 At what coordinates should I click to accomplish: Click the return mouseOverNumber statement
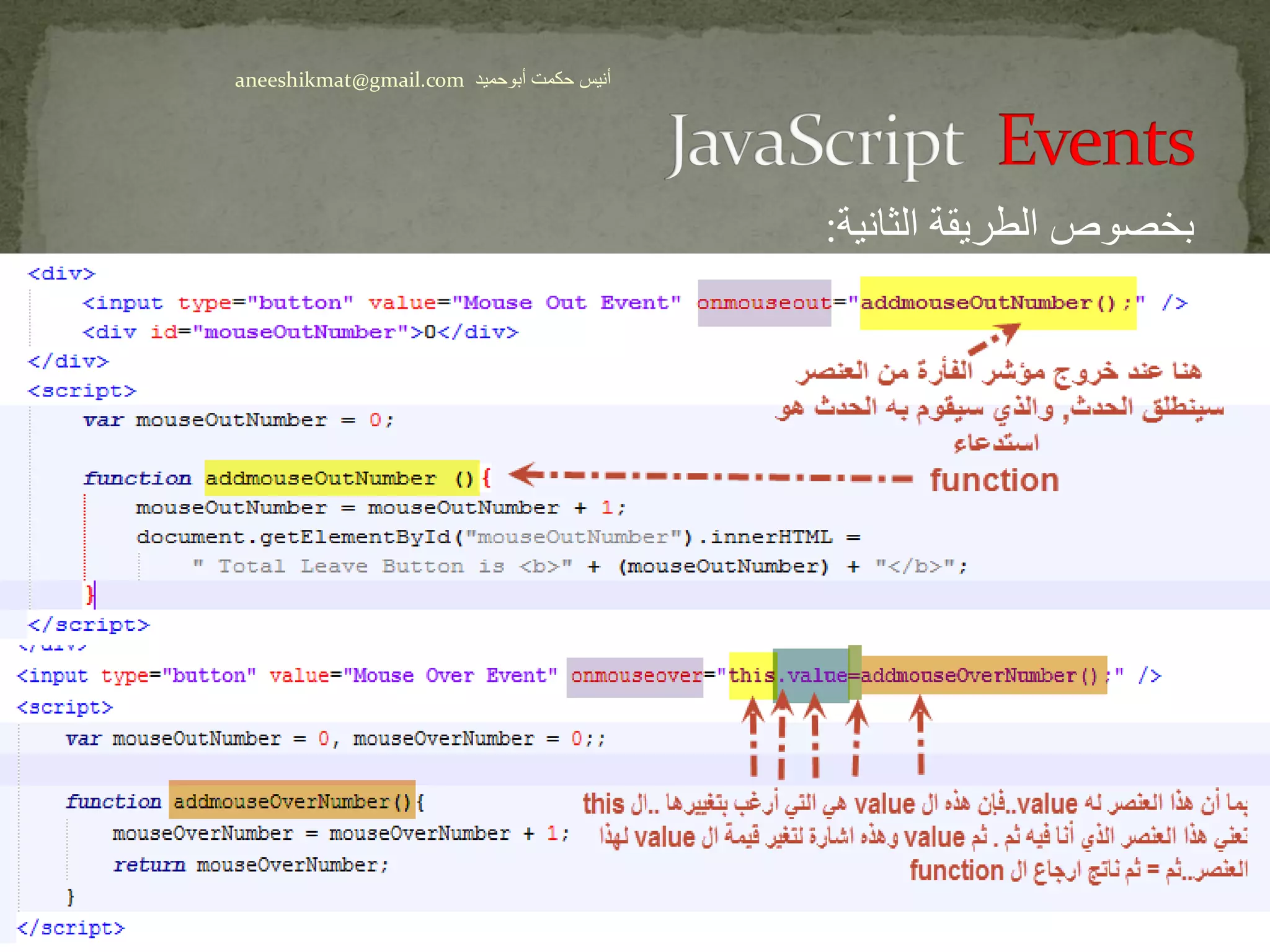[x=251, y=865]
